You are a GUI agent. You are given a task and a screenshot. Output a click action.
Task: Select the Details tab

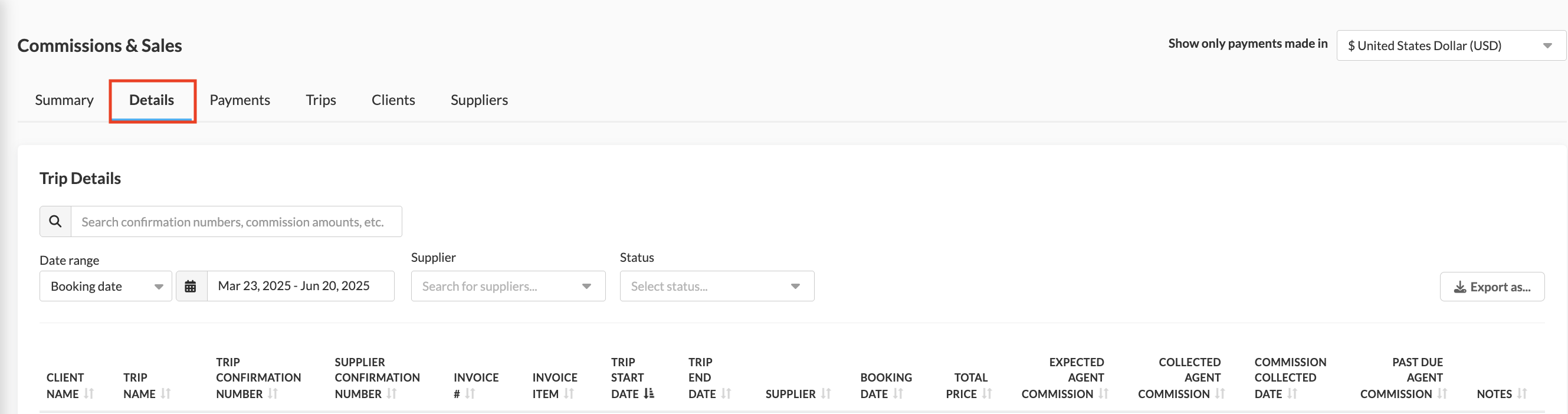[152, 100]
